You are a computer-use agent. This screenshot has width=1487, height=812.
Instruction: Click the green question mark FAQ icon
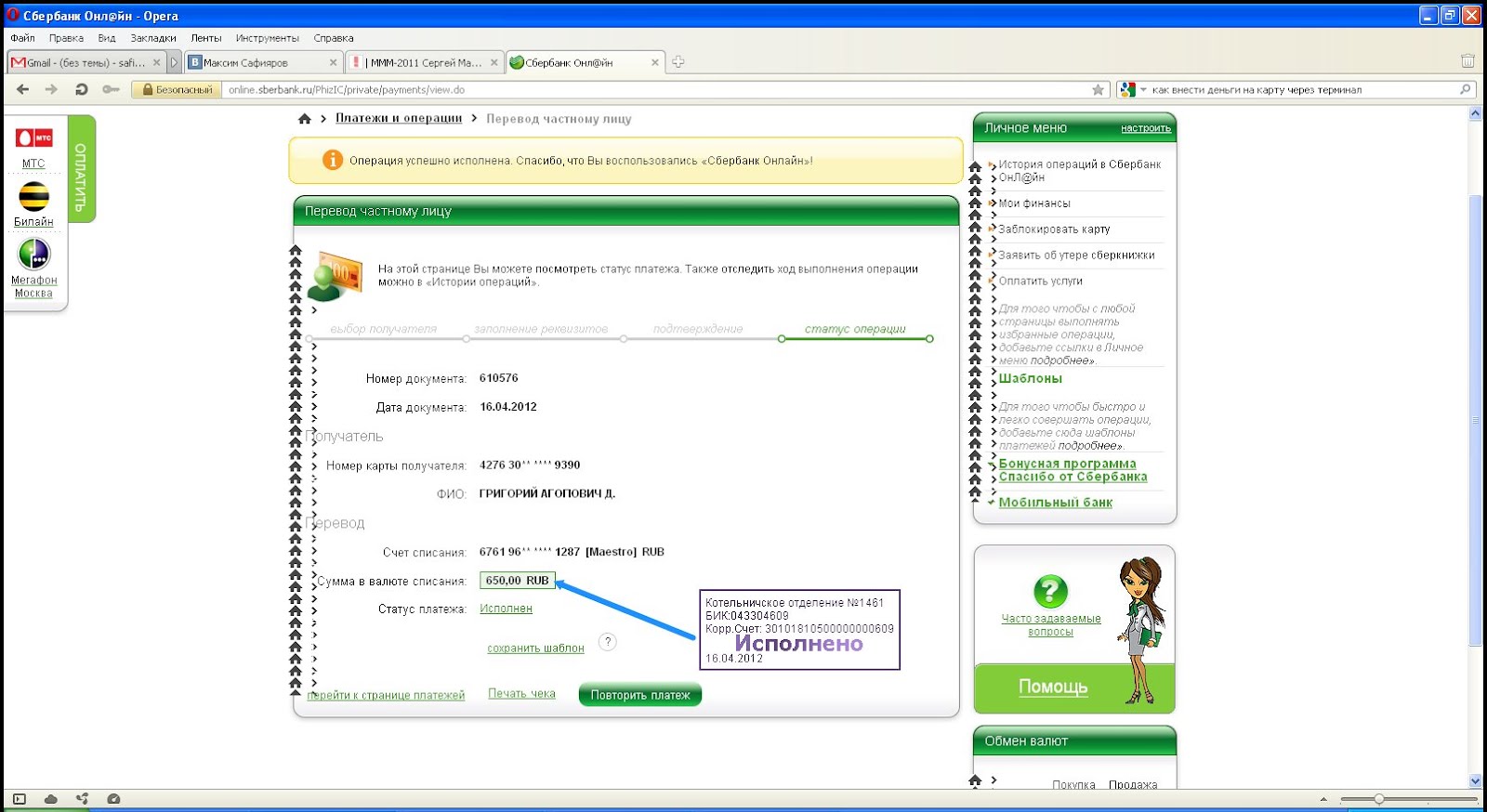[x=1050, y=591]
